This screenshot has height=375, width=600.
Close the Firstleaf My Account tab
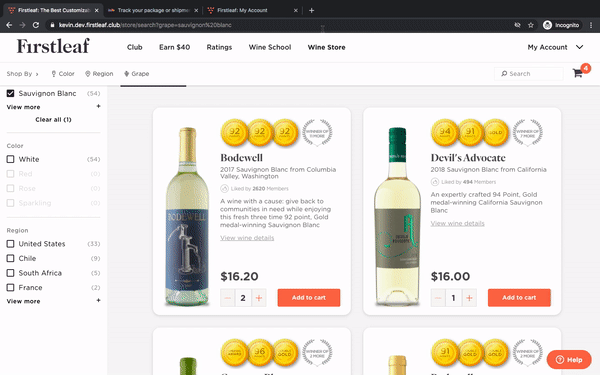pos(295,10)
